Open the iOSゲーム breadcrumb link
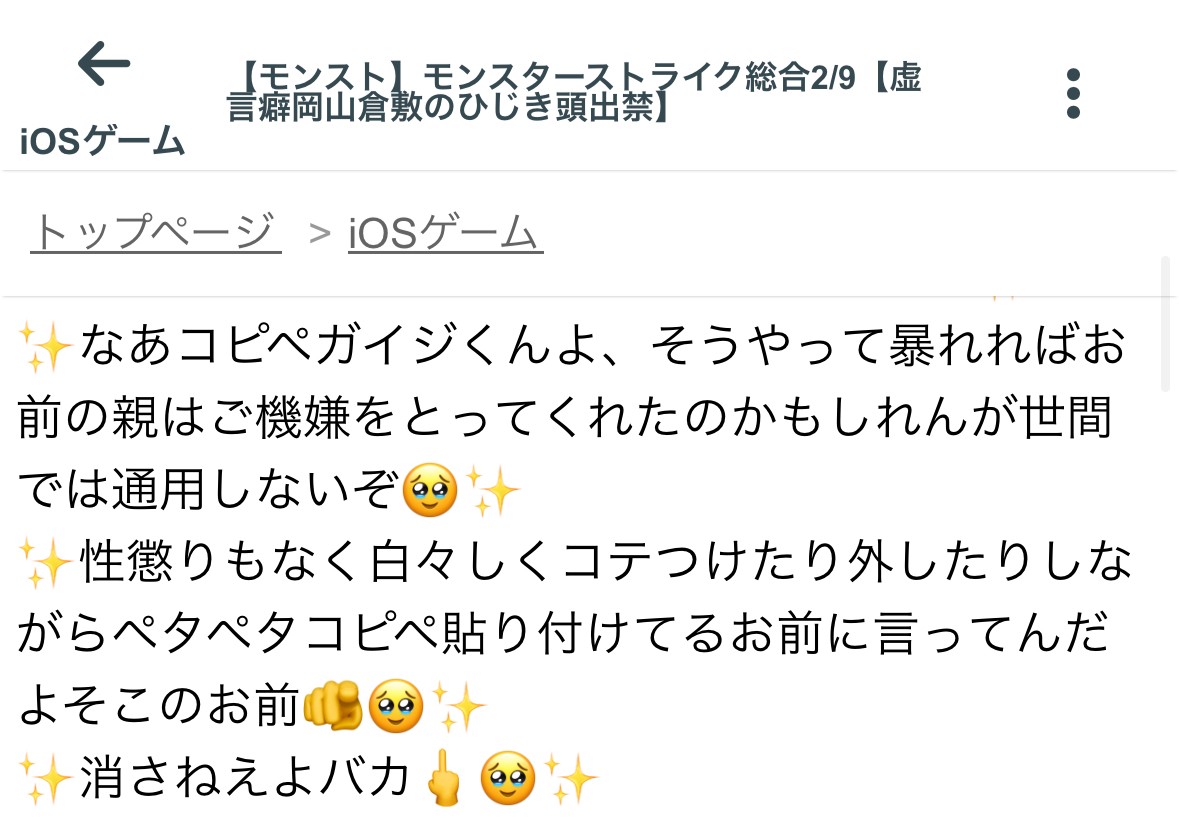 click(x=445, y=232)
